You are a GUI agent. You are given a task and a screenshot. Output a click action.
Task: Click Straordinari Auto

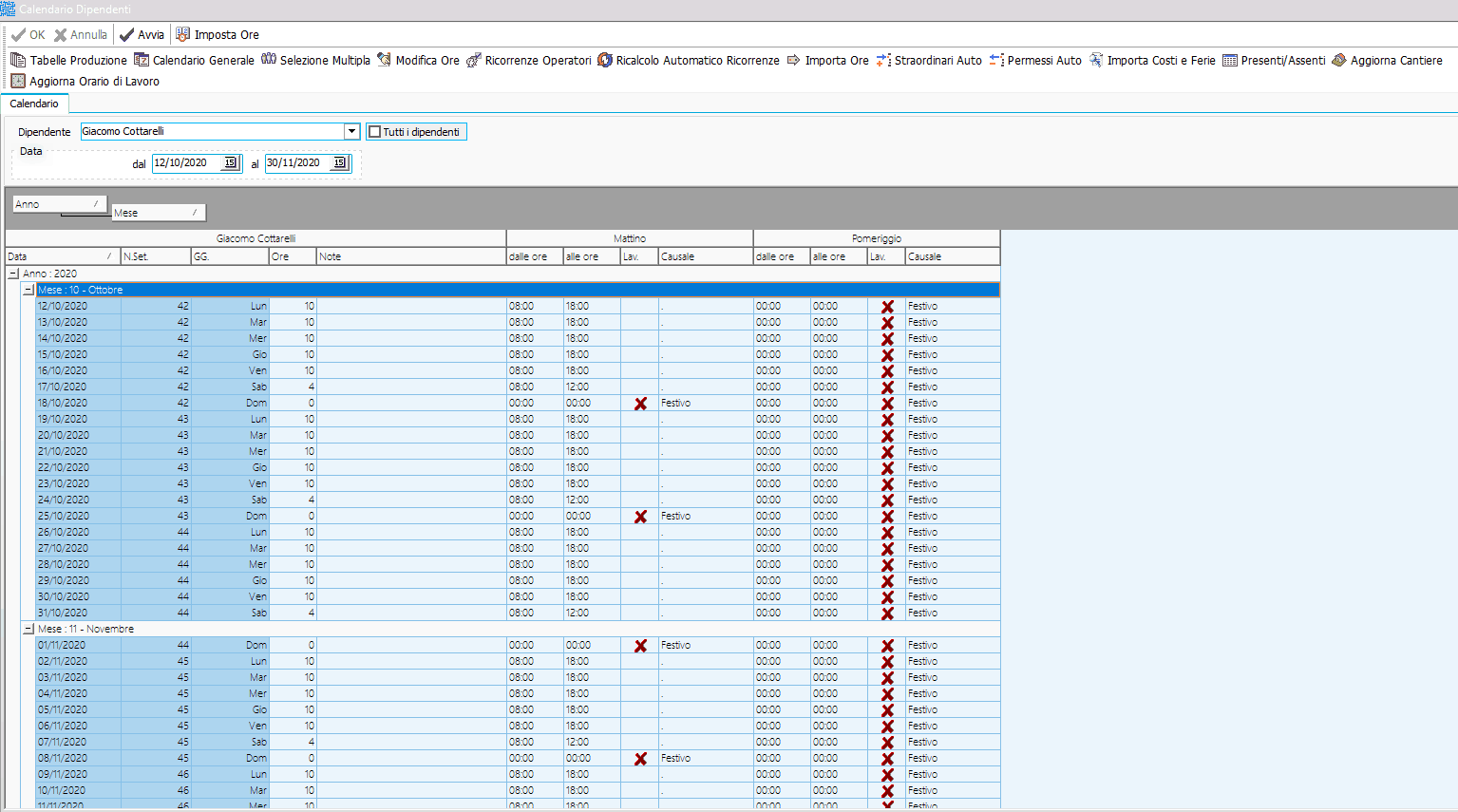coord(929,60)
